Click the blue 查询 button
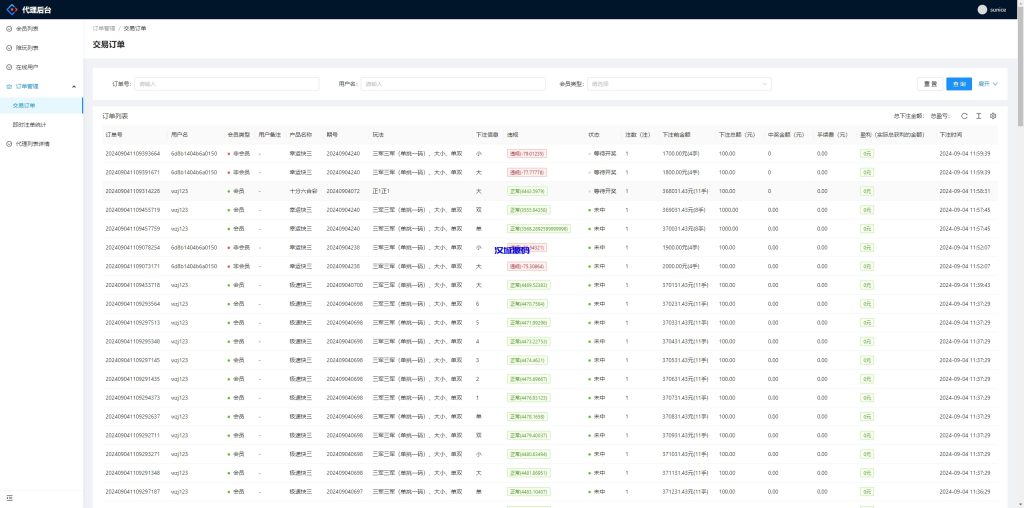This screenshot has width=1024, height=508. coord(959,84)
